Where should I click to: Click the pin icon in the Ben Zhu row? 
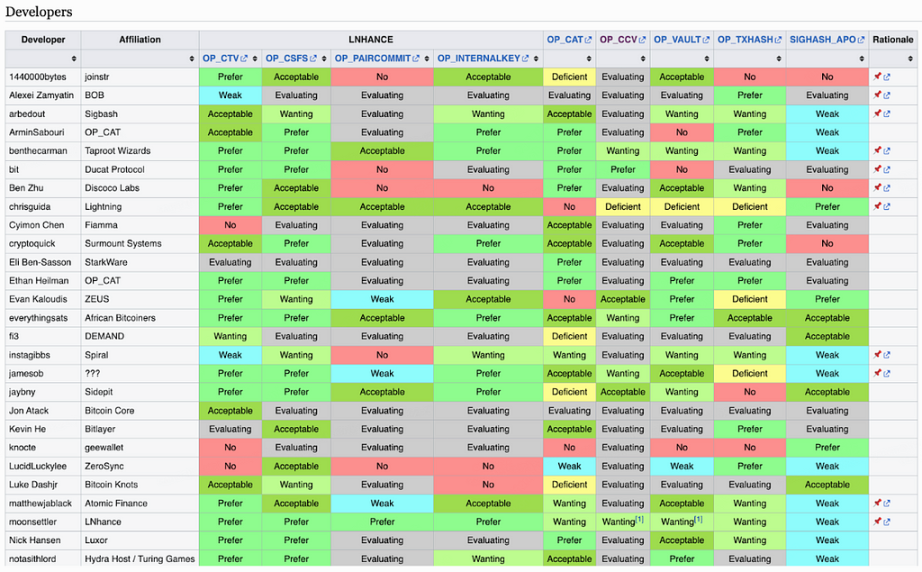pyautogui.click(x=877, y=188)
